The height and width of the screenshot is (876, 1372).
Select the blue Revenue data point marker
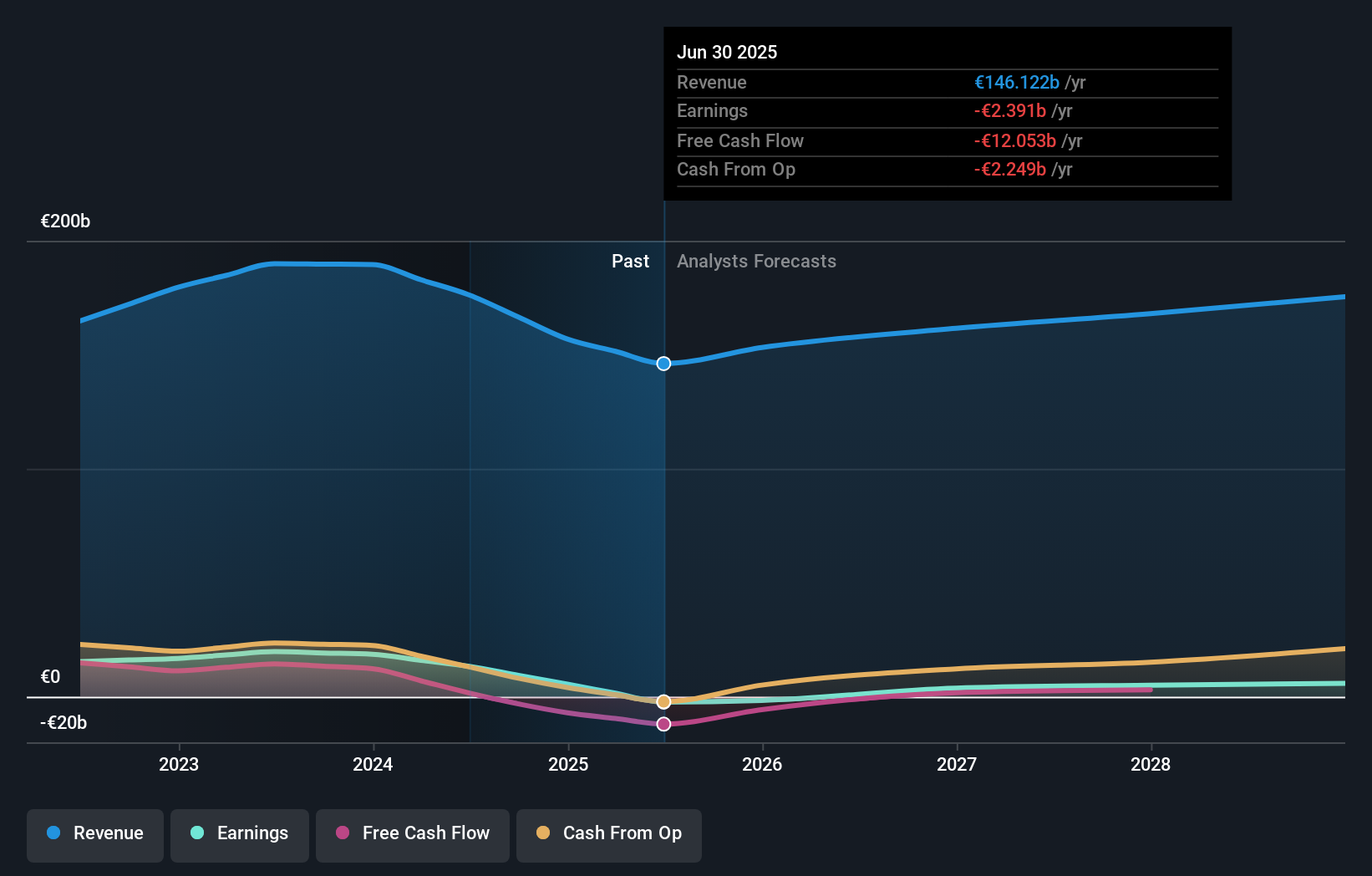pos(663,363)
